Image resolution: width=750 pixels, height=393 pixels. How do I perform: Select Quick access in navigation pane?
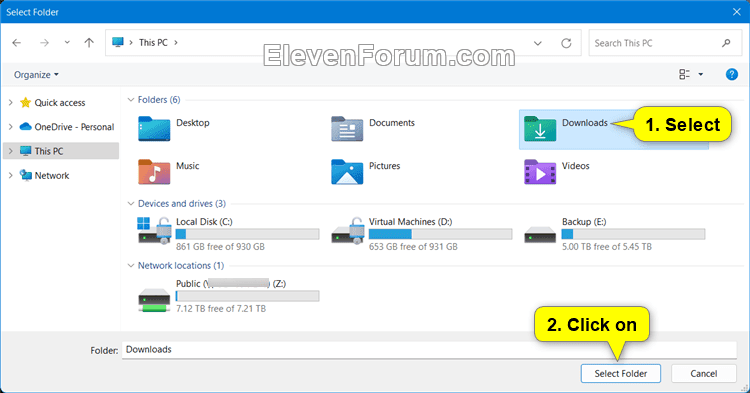pos(60,102)
